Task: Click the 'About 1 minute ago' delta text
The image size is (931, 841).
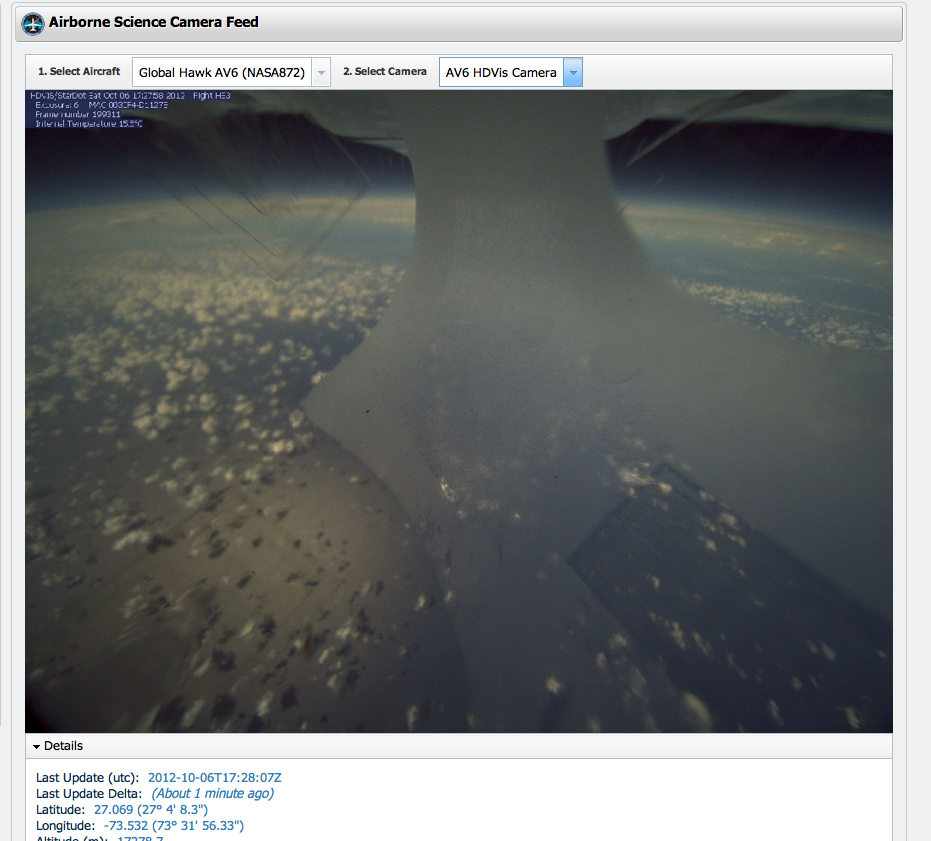Action: click(x=212, y=793)
